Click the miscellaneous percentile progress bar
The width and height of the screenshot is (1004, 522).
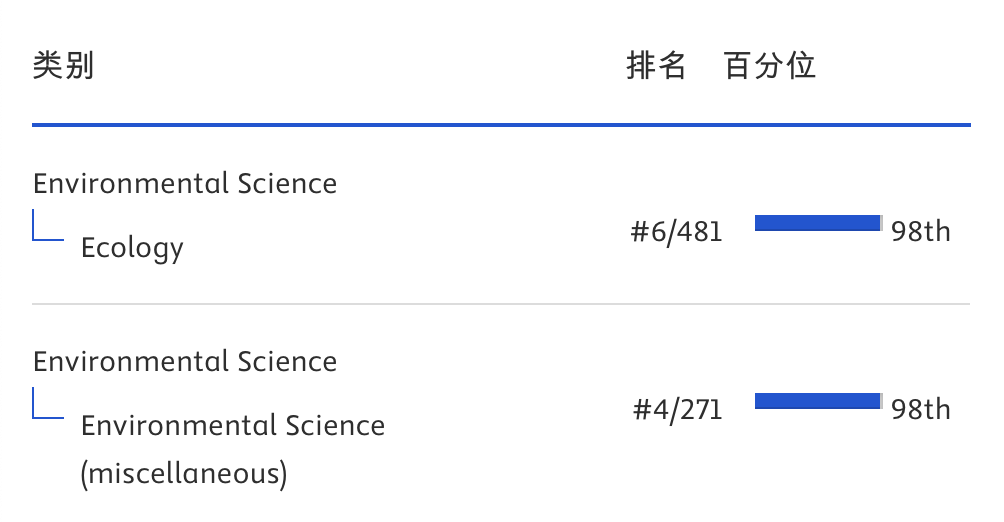[x=819, y=401]
